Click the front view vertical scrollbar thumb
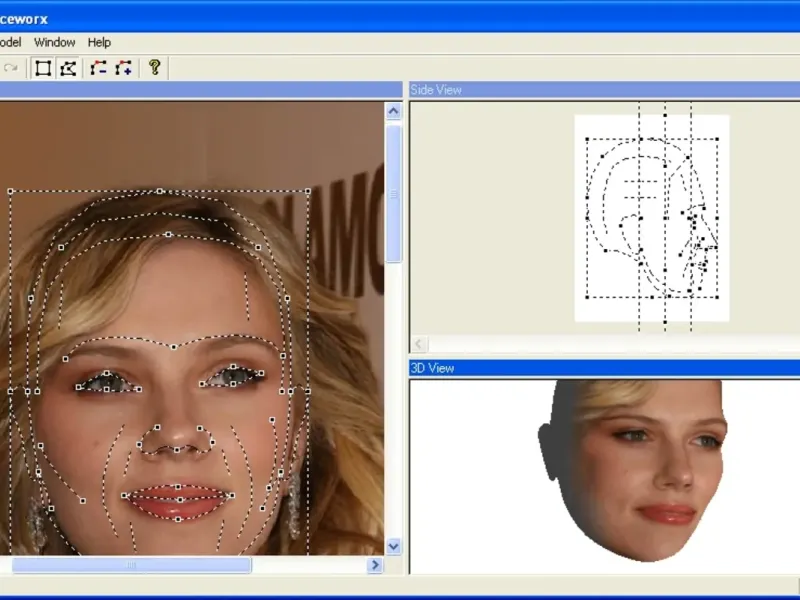 click(393, 194)
